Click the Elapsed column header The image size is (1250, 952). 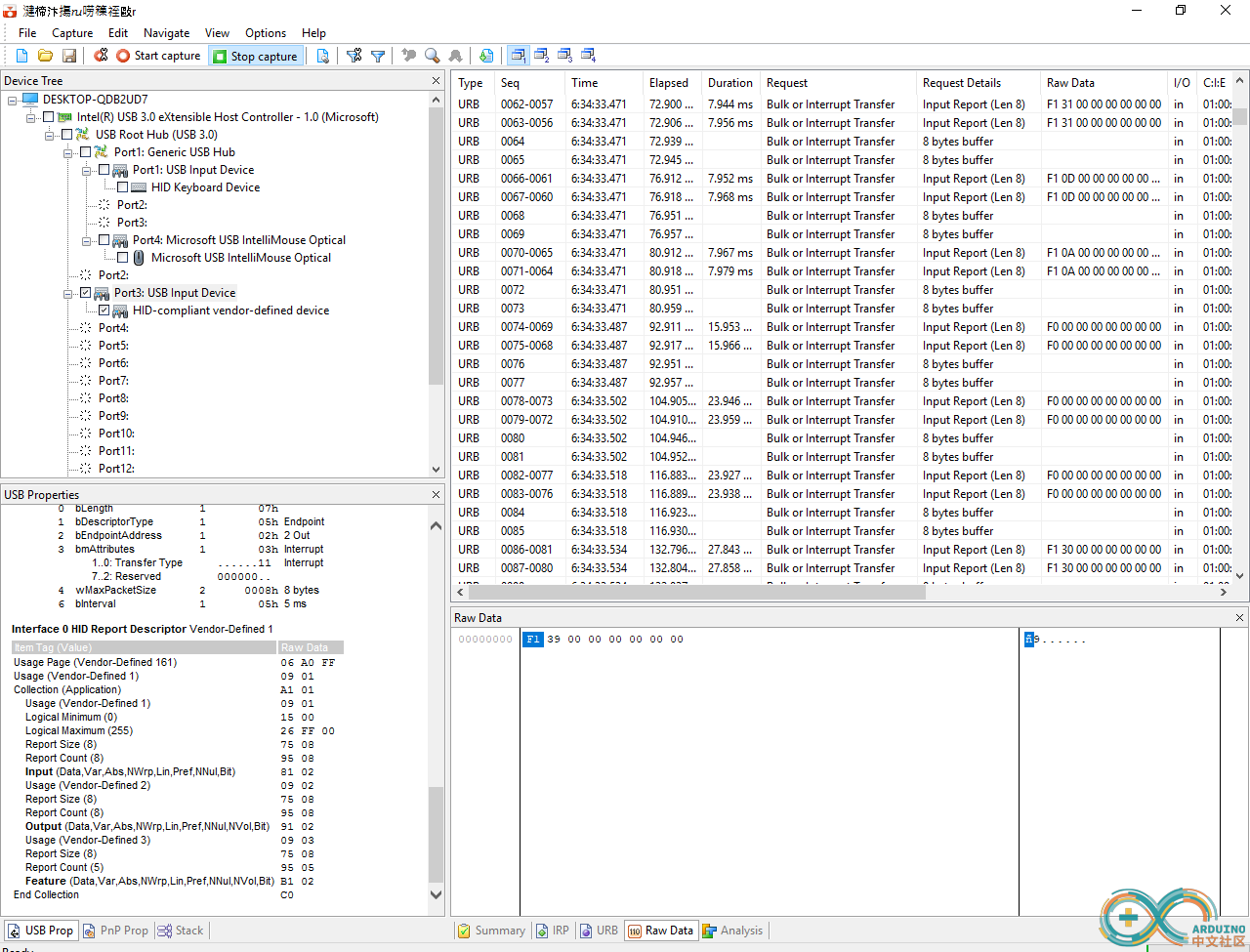coord(672,83)
